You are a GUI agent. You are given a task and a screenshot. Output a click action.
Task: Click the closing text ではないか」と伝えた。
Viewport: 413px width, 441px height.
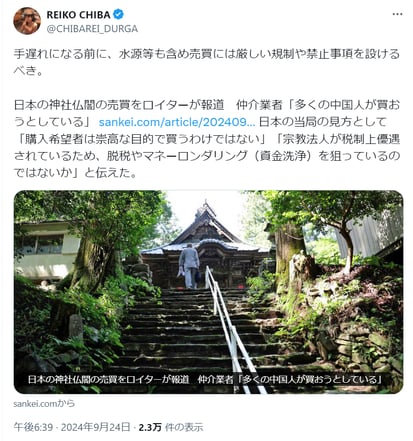[x=75, y=173]
